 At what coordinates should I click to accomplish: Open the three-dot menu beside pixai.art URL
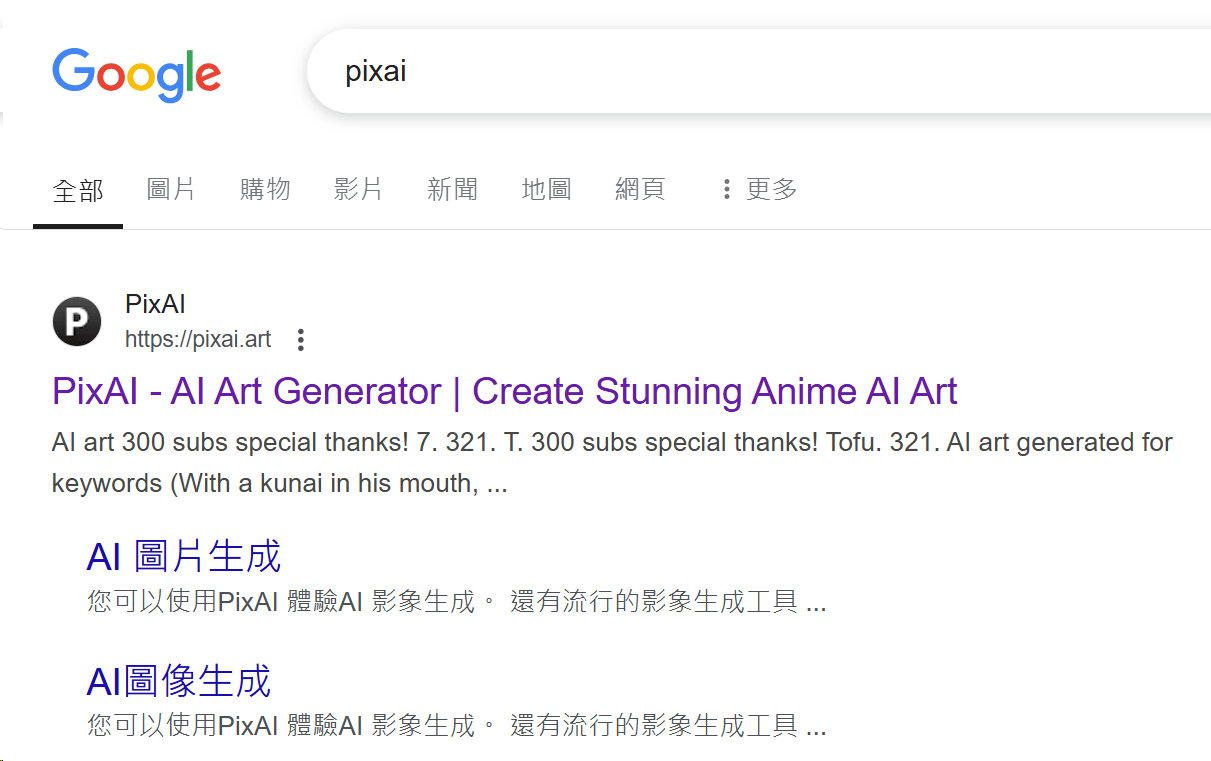coord(300,340)
